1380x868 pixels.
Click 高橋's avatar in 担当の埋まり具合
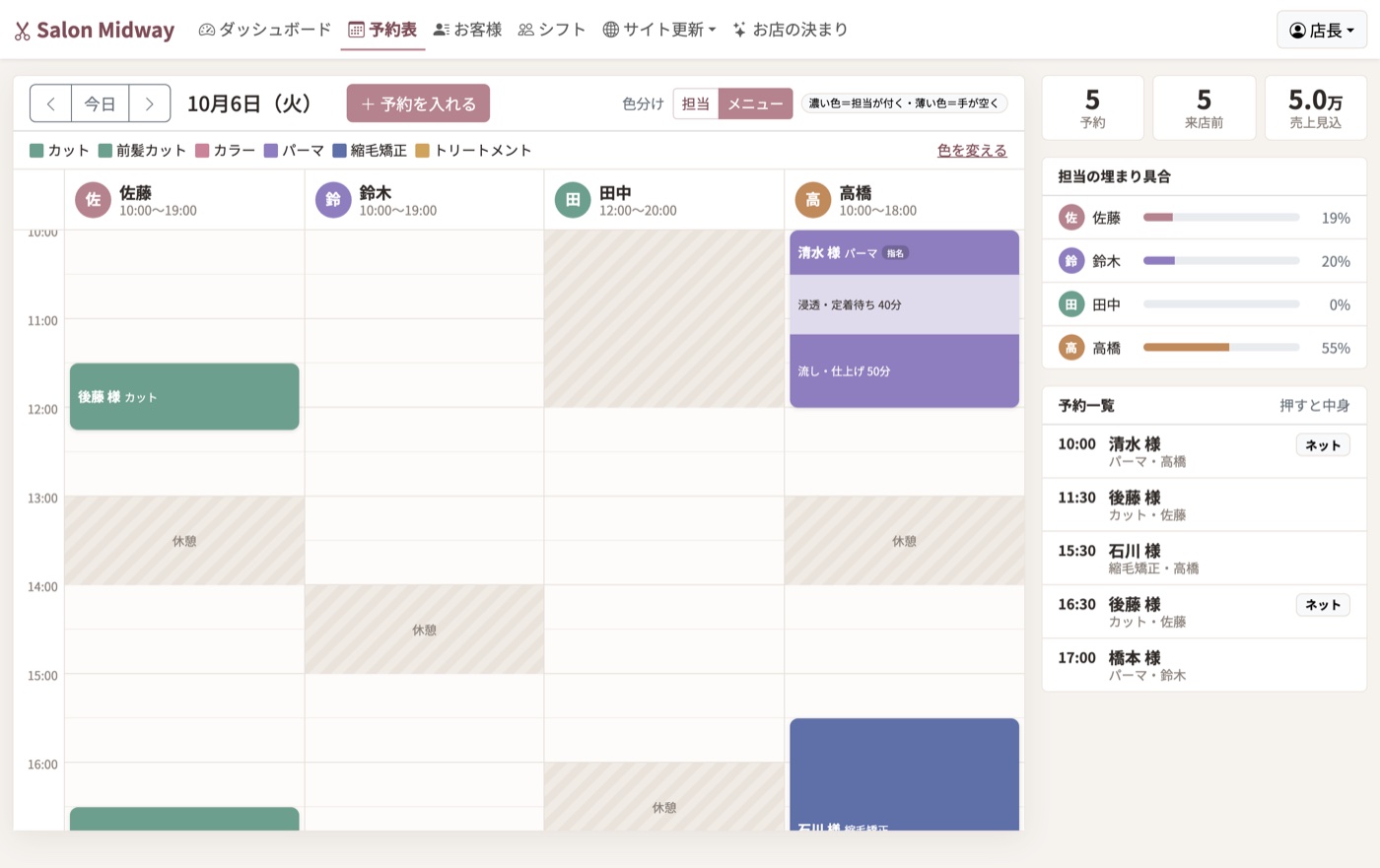point(1071,348)
